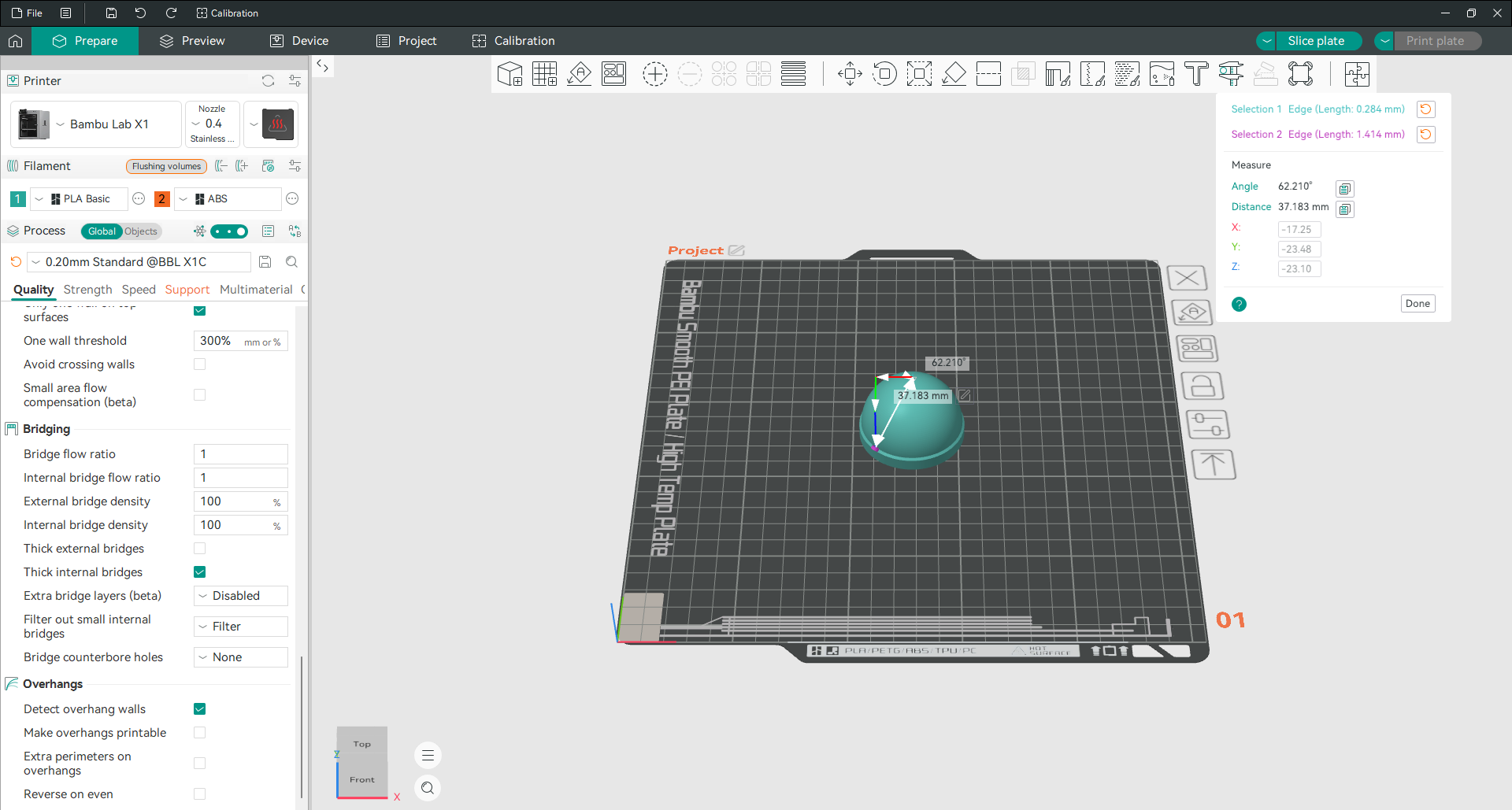Select the Scale tool
This screenshot has height=810, width=1512.
[x=919, y=74]
